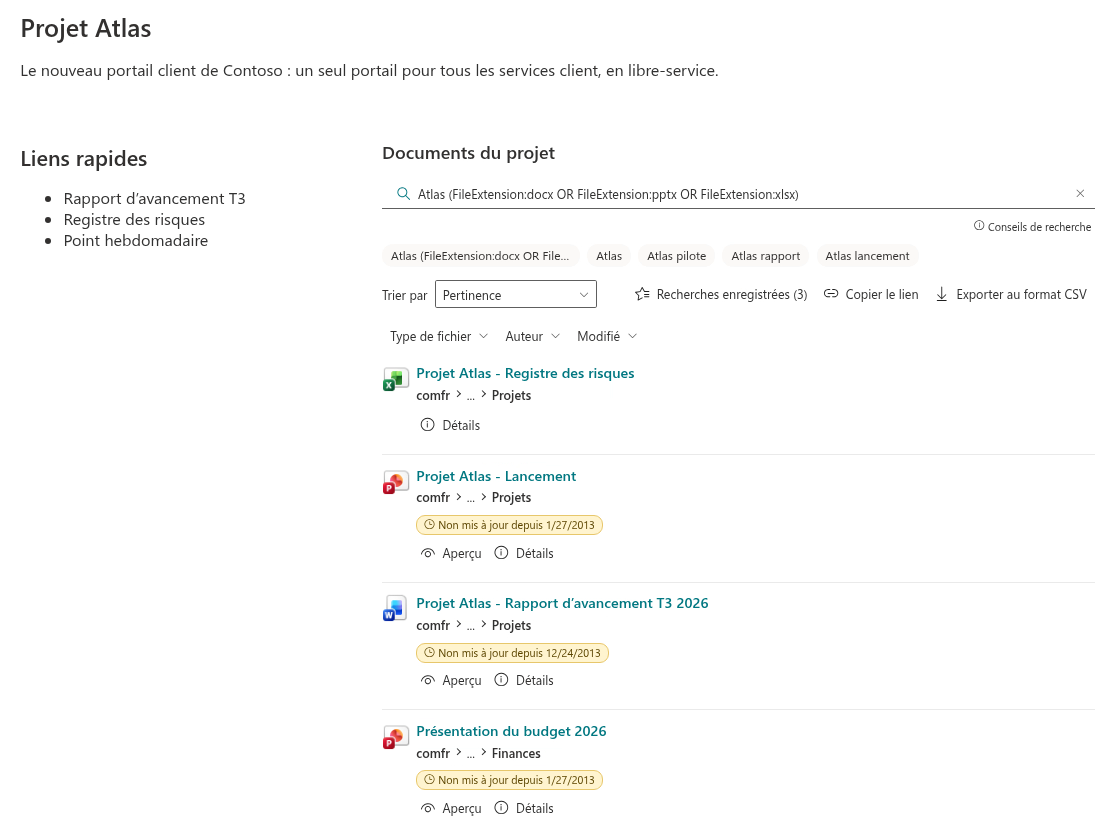The height and width of the screenshot is (826, 1110).
Task: Expand the breadcrumb ellipsis under Rapport d'avancement T3 2026
Action: (471, 626)
